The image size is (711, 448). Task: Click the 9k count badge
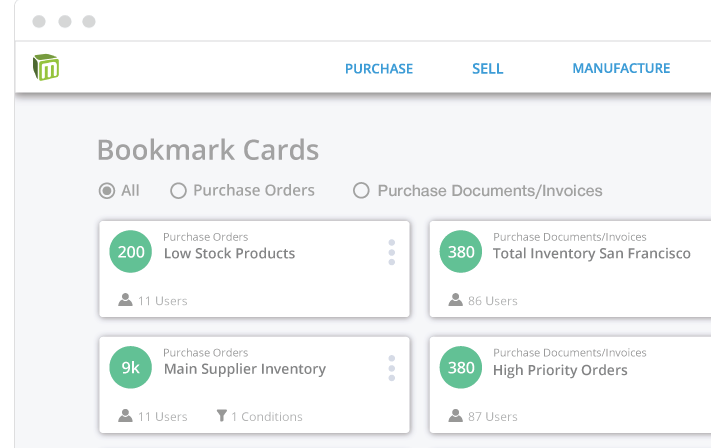pyautogui.click(x=131, y=367)
